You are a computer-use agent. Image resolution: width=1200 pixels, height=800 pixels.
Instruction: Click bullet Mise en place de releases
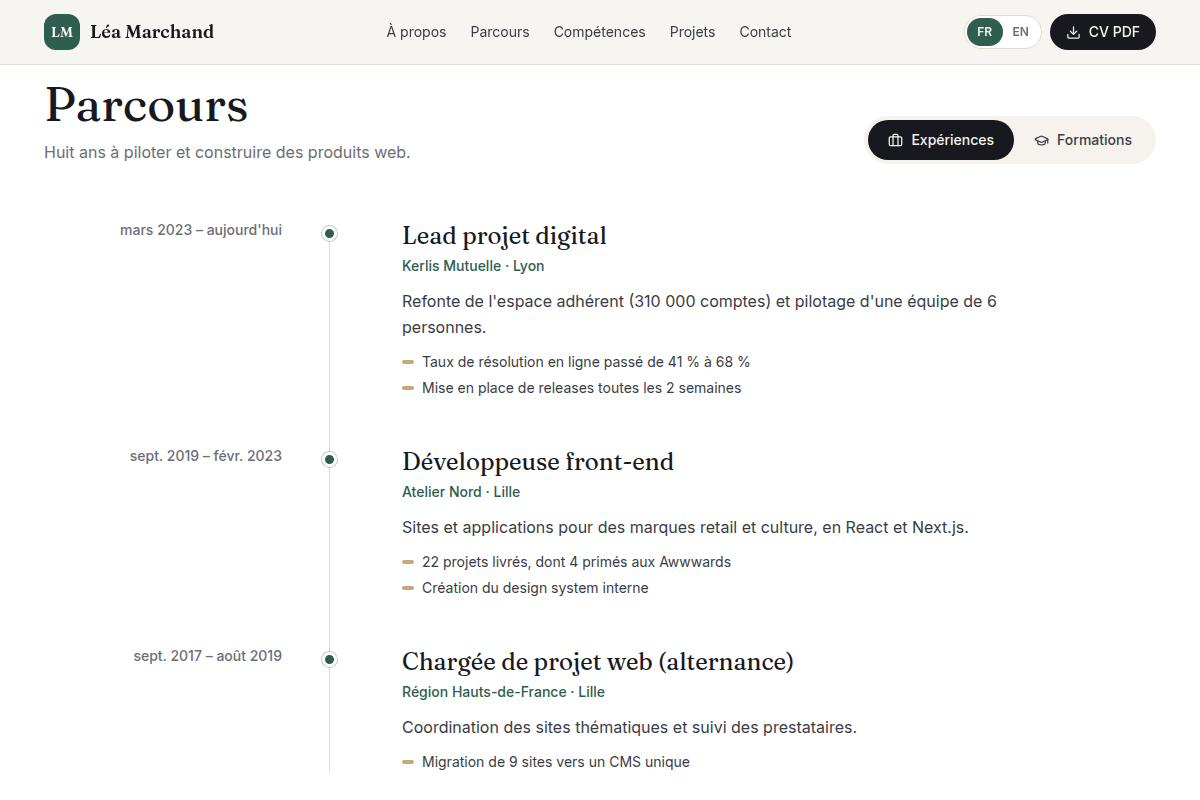coord(581,388)
